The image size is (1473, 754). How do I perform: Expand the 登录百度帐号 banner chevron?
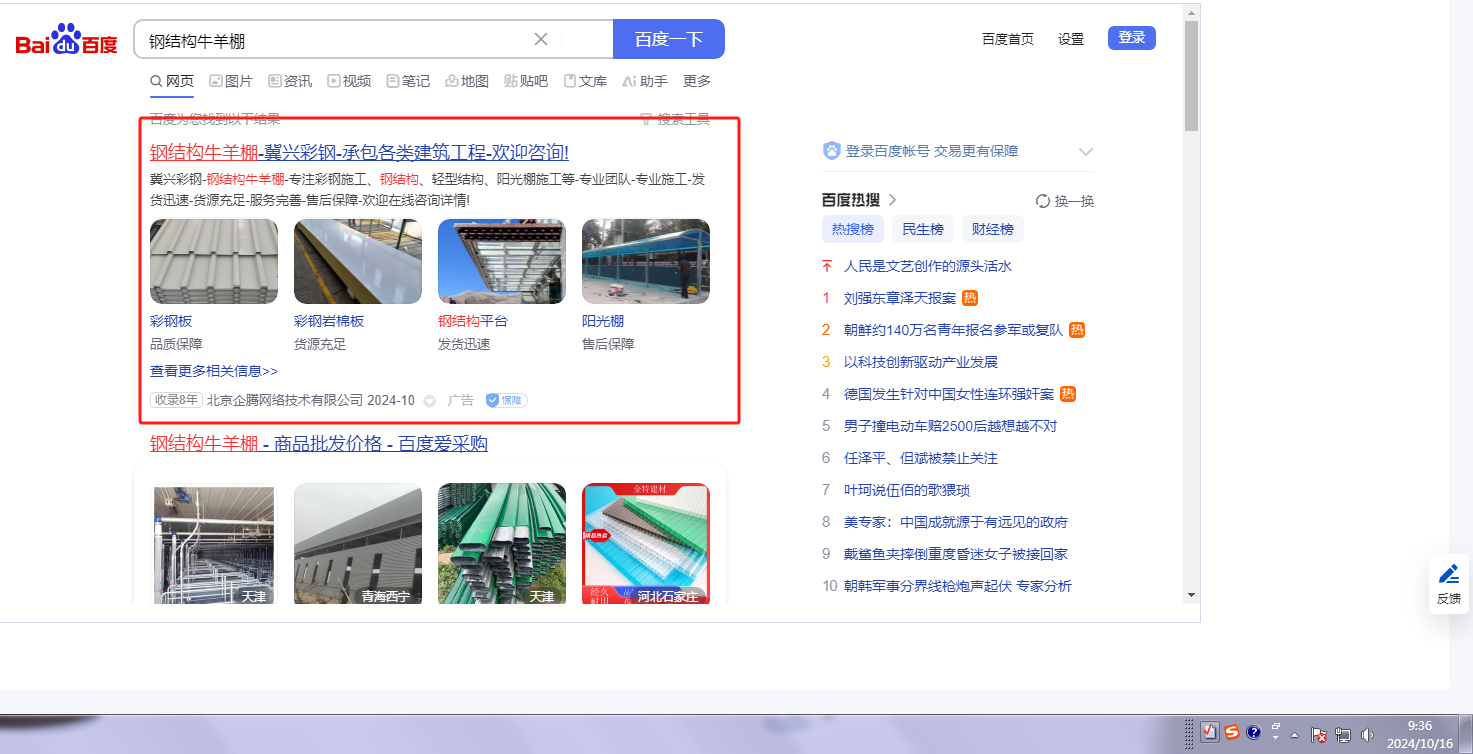(x=1086, y=152)
